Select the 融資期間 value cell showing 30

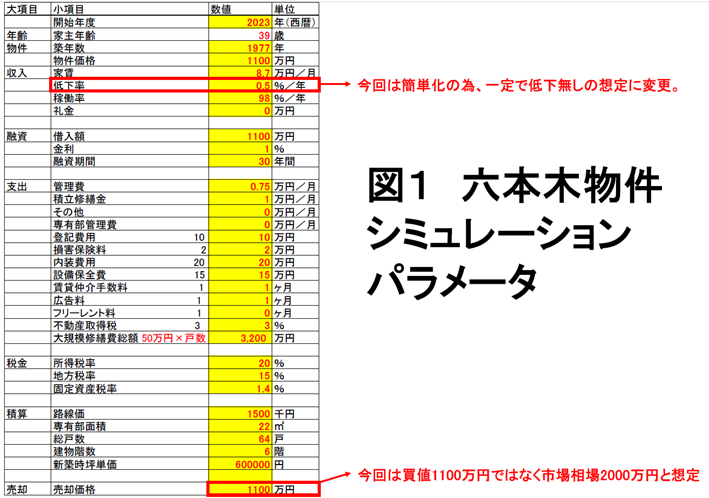pos(240,161)
